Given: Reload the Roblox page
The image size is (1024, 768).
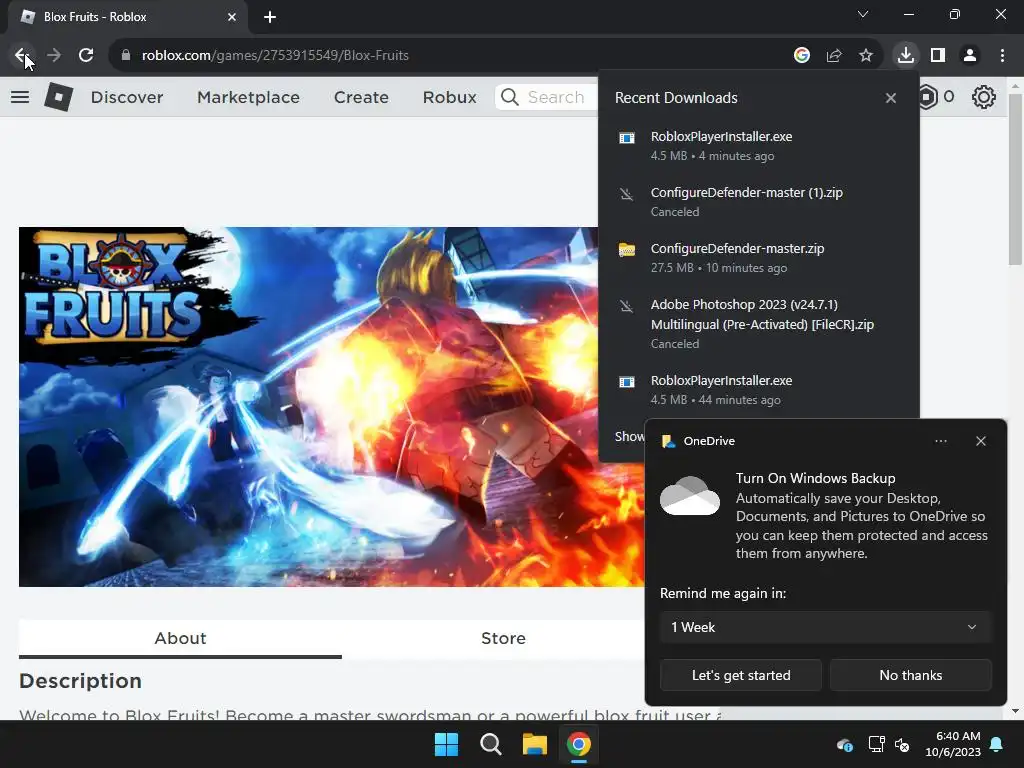Looking at the screenshot, I should (86, 56).
